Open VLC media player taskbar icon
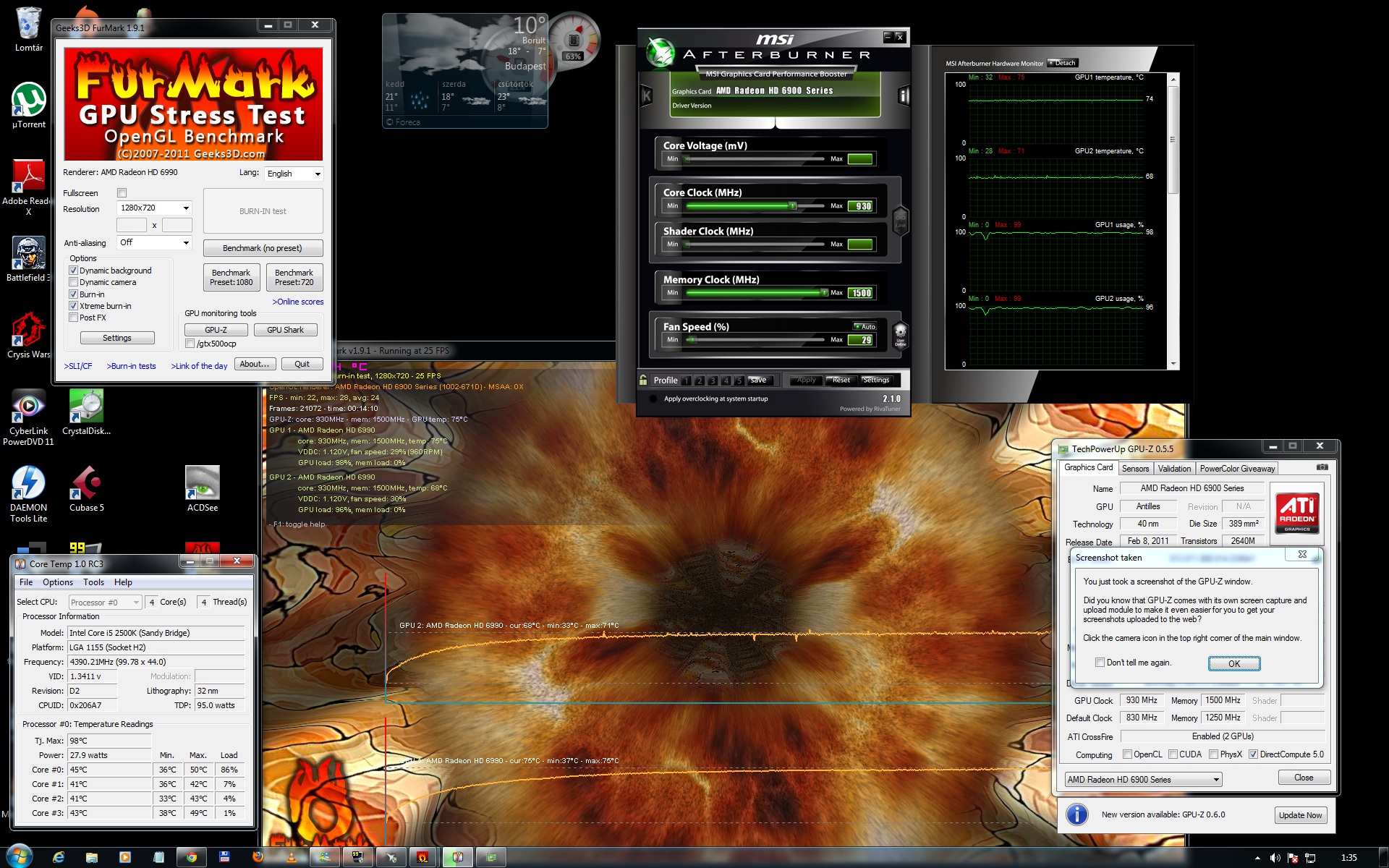Image resolution: width=1389 pixels, height=868 pixels. coord(291,857)
